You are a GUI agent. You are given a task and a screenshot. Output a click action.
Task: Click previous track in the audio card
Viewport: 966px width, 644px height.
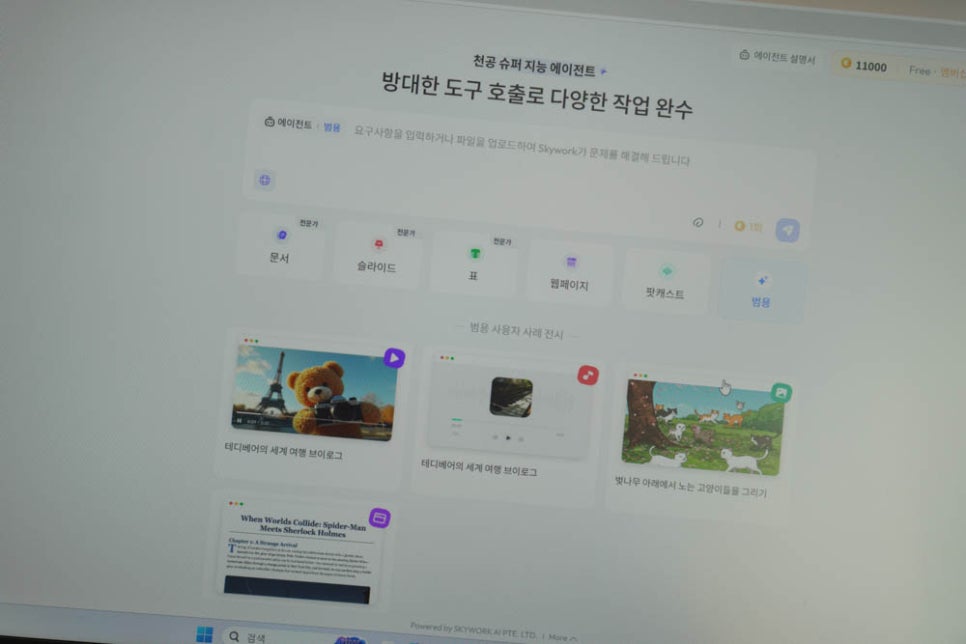[495, 437]
